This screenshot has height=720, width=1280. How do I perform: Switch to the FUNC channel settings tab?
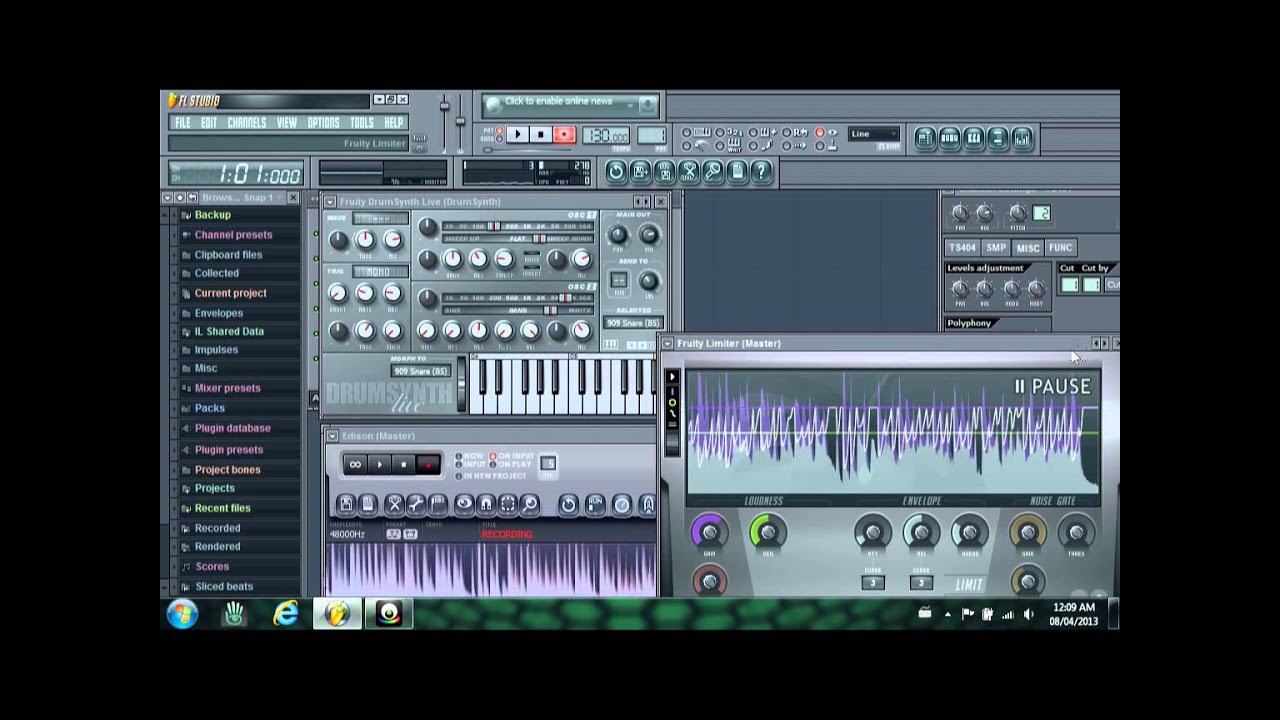1061,248
